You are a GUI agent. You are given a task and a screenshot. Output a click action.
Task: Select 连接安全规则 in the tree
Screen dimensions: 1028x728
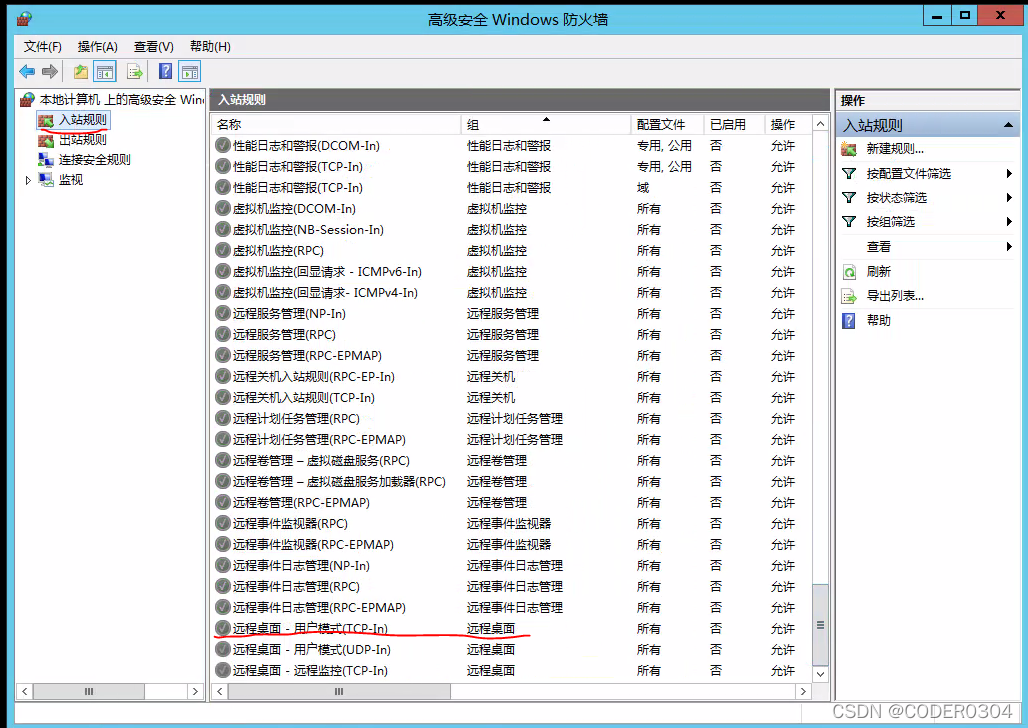point(94,159)
